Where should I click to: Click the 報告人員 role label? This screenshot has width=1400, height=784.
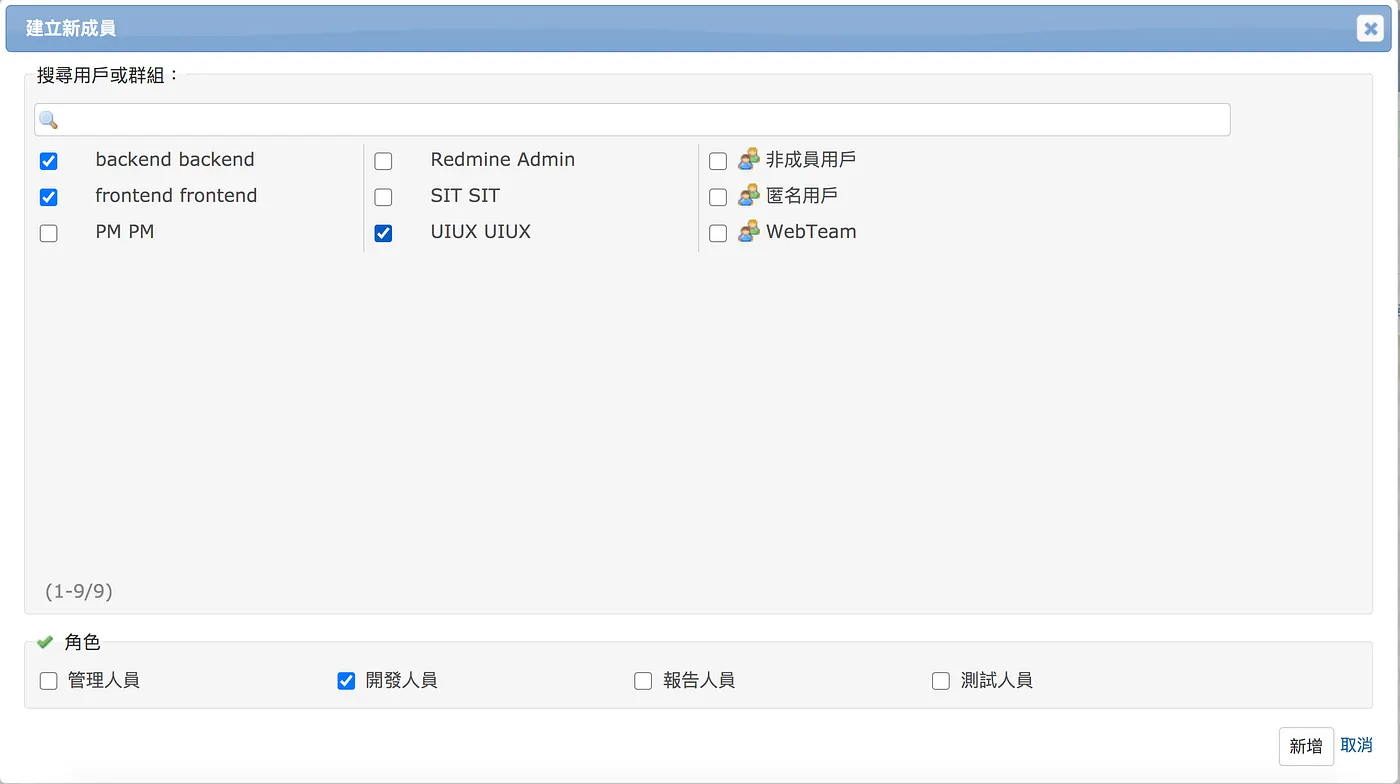(x=699, y=680)
